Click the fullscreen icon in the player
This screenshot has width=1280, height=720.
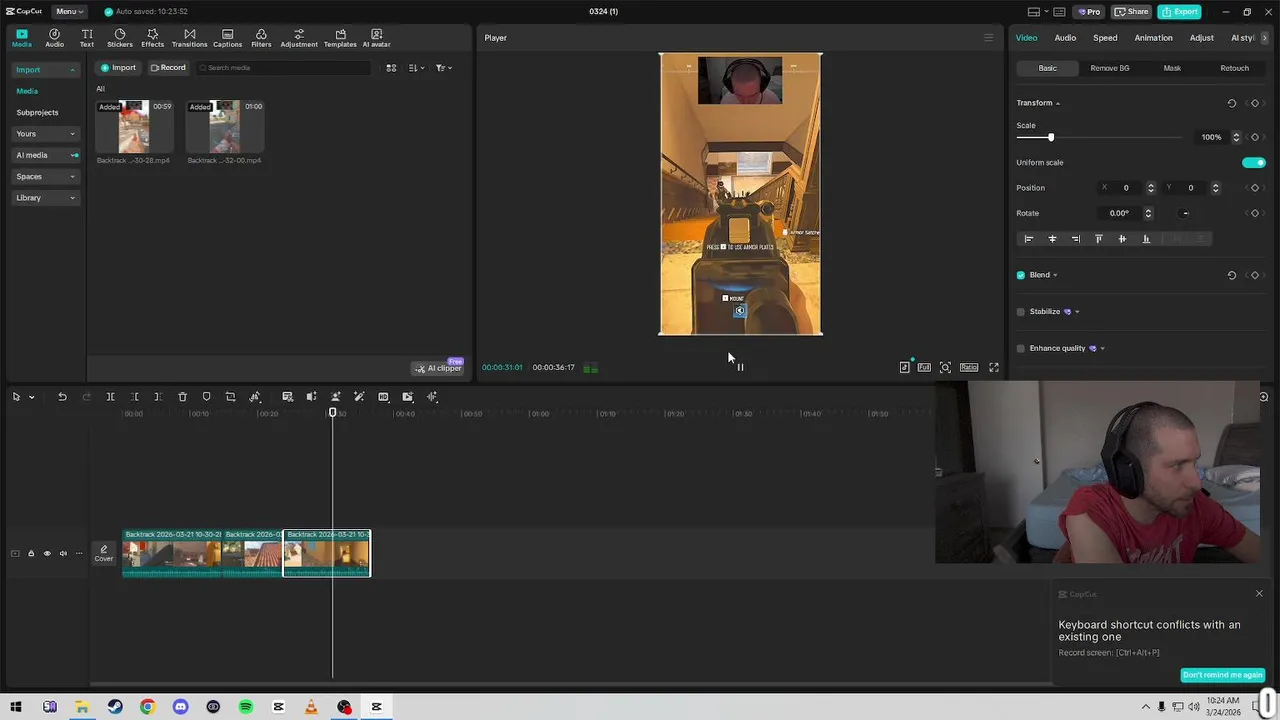(x=994, y=367)
